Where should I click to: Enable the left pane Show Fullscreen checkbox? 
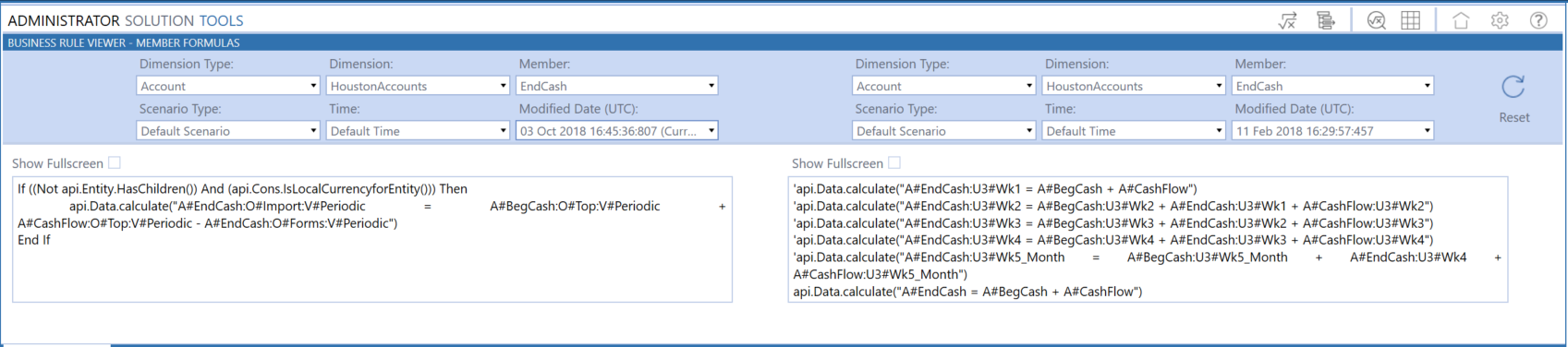[x=115, y=162]
